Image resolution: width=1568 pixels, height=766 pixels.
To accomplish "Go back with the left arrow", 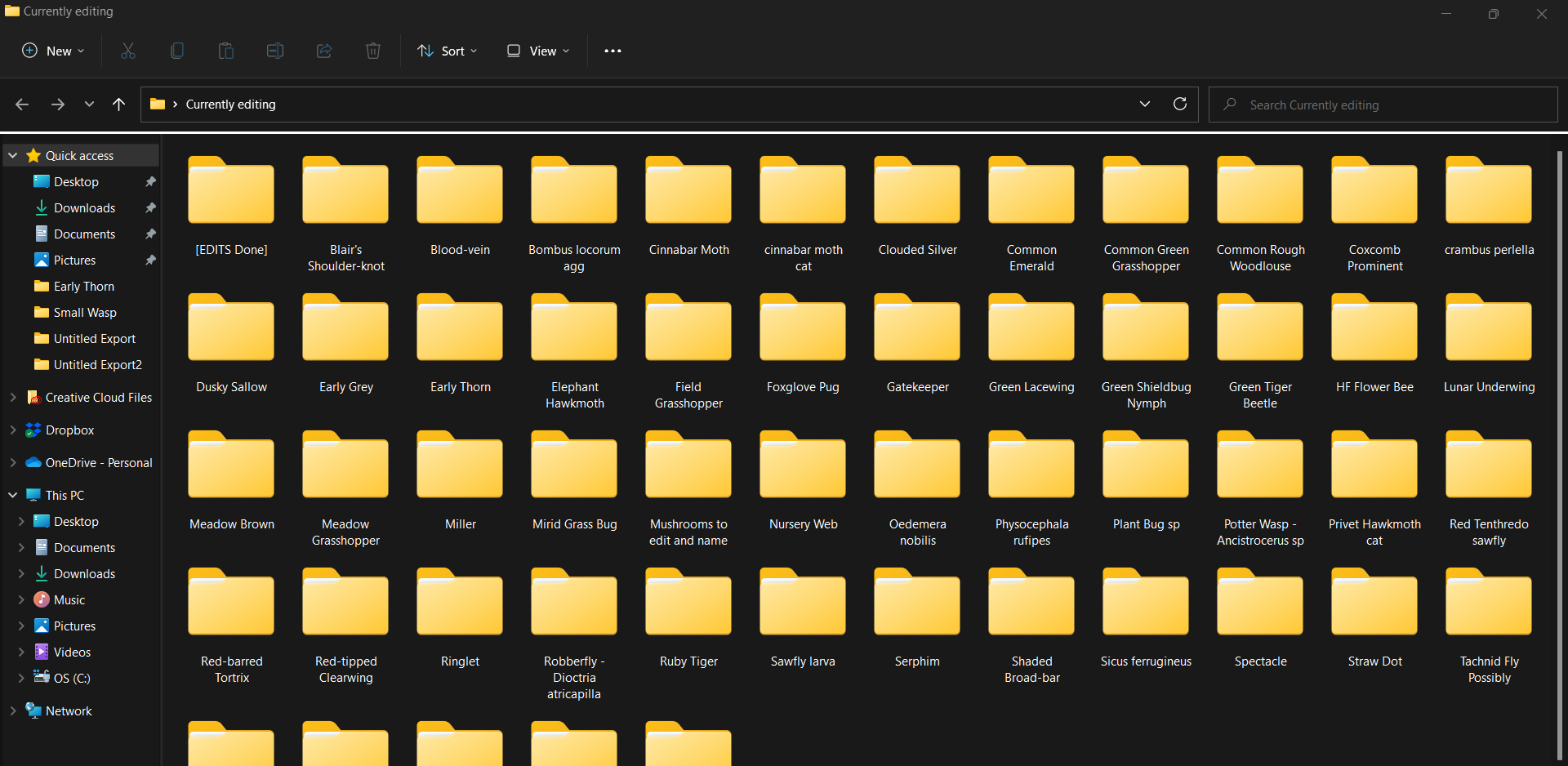I will [x=22, y=105].
